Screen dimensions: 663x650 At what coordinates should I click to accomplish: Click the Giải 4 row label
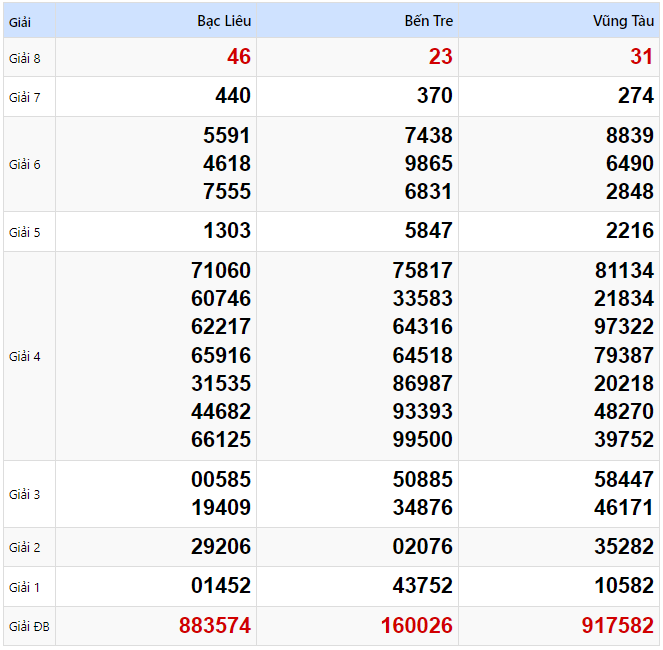25,356
